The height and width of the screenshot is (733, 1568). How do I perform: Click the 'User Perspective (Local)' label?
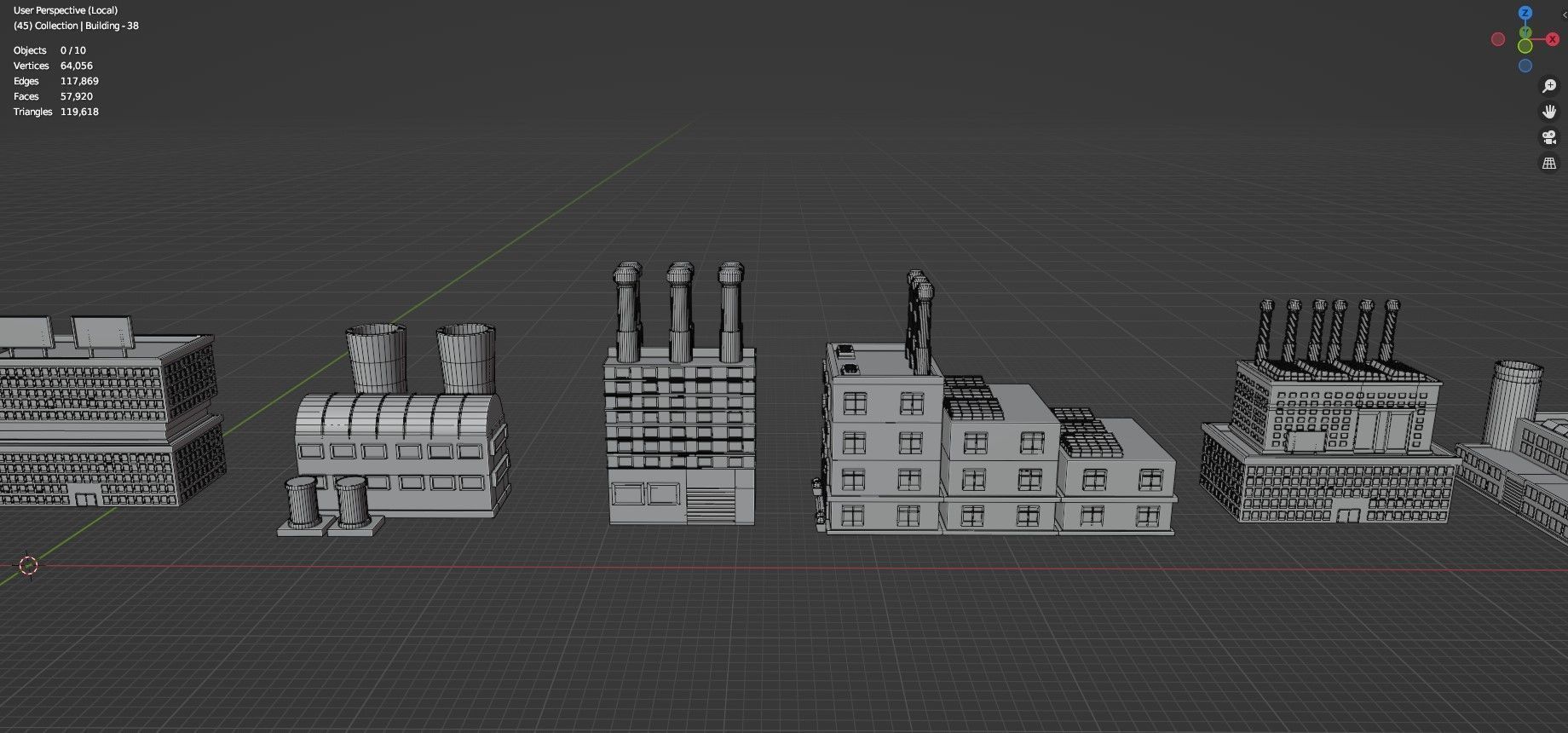(x=66, y=10)
